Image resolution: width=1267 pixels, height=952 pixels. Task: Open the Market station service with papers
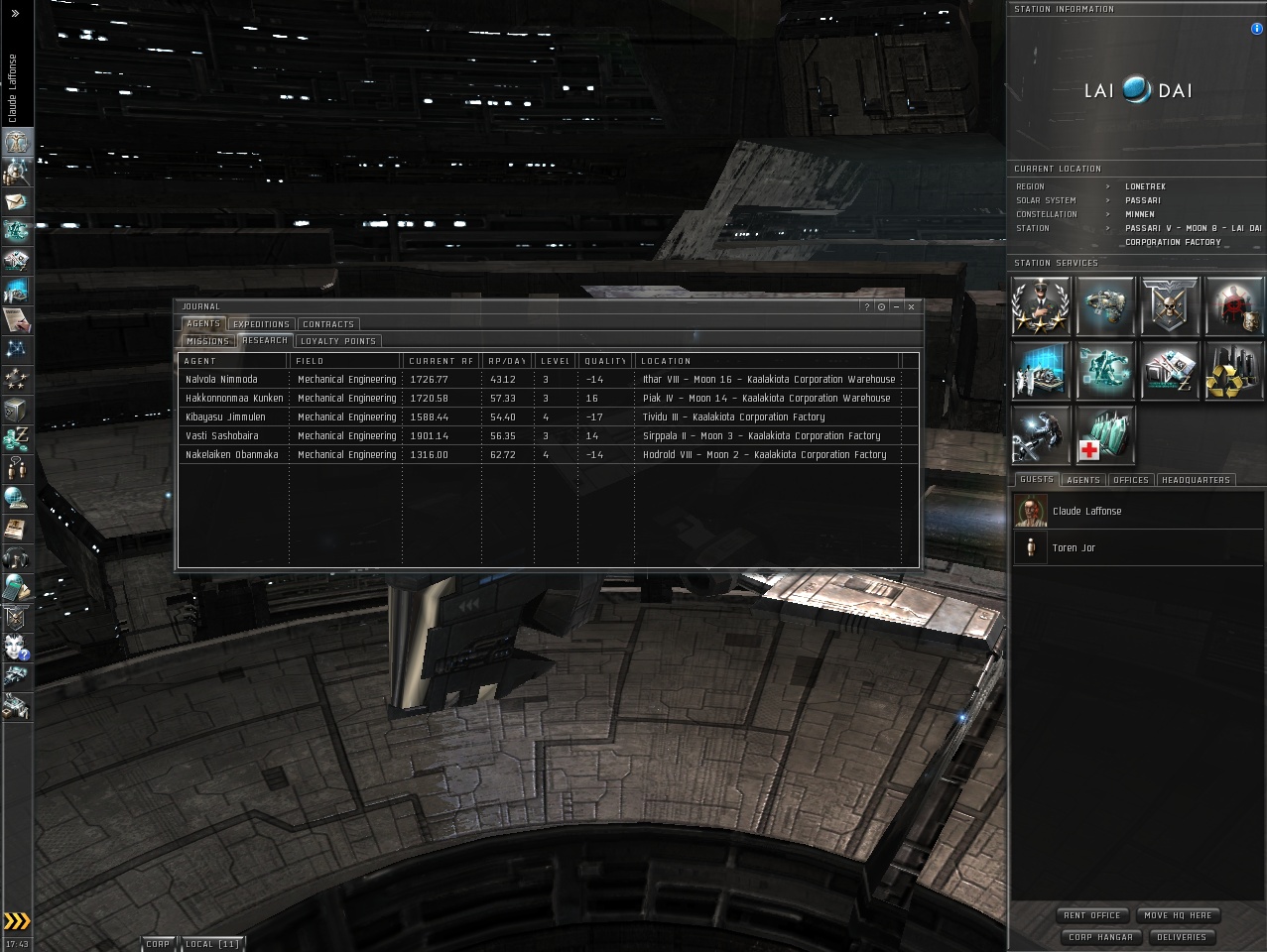[1170, 370]
